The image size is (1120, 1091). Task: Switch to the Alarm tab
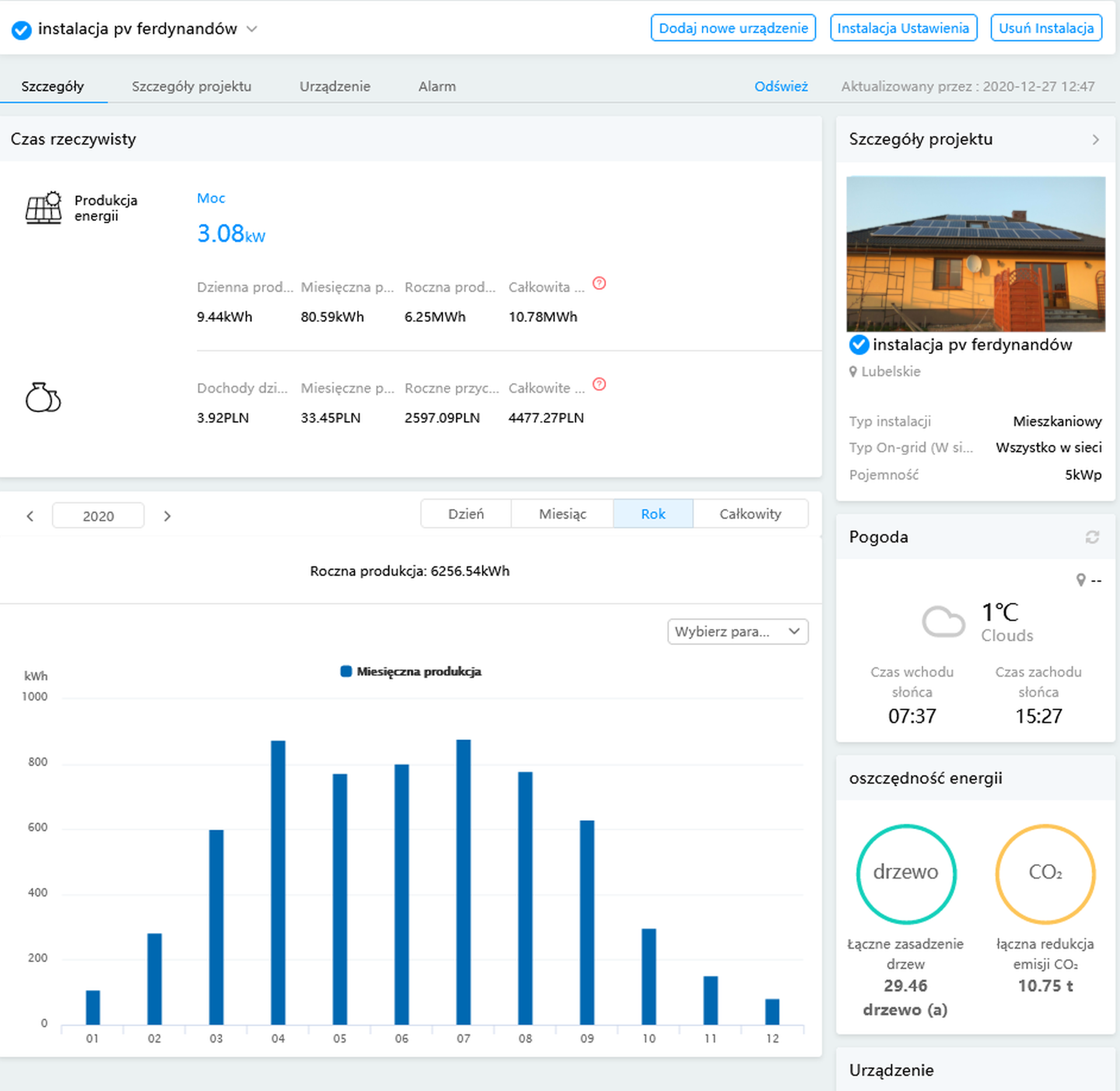pos(437,86)
